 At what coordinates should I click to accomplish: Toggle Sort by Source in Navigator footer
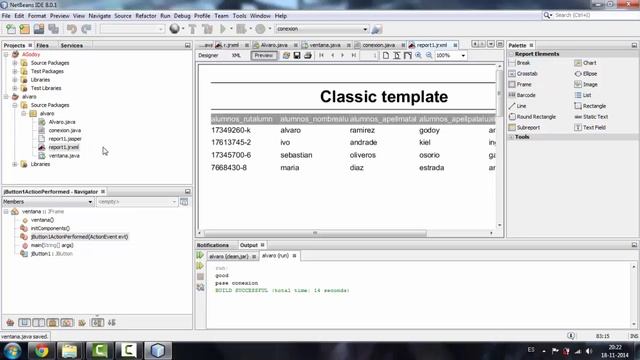(112, 322)
